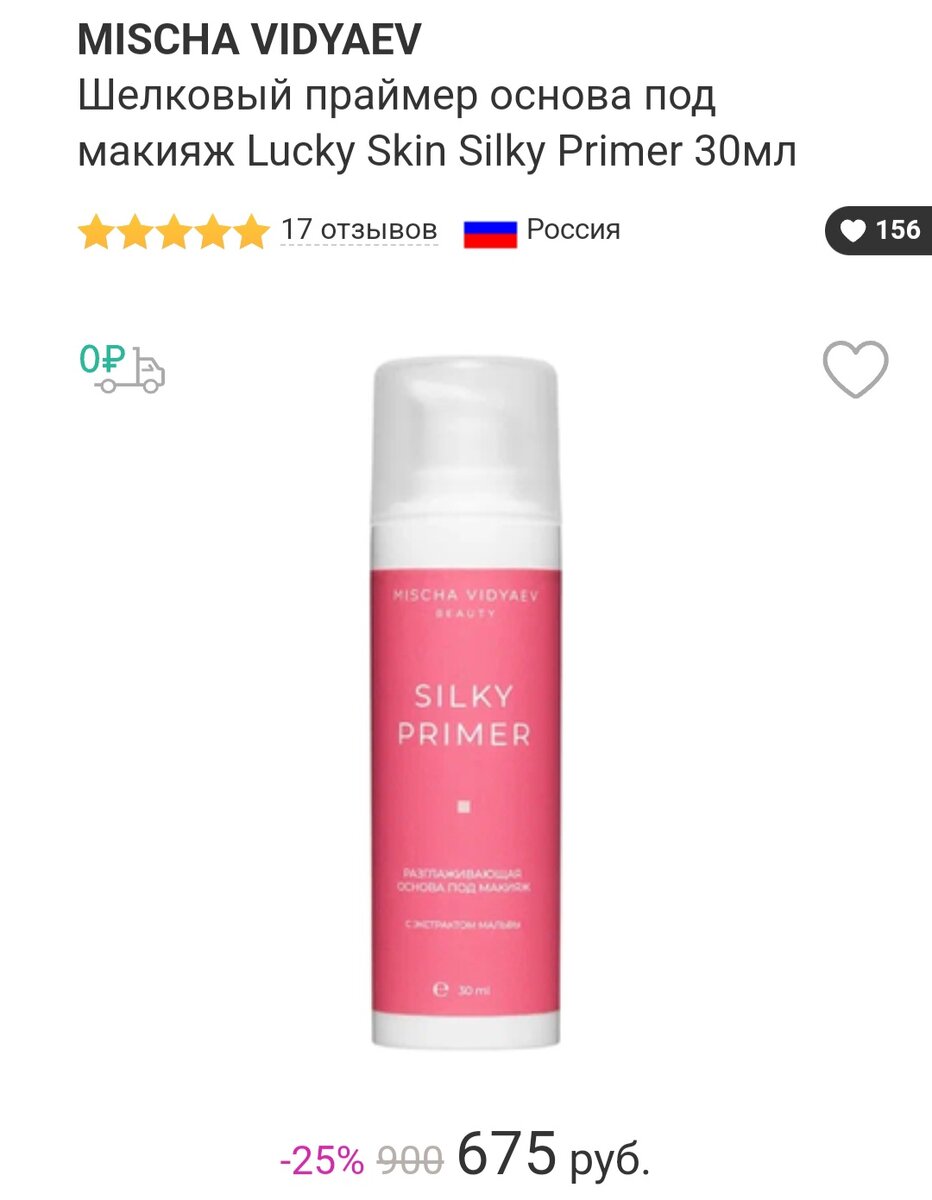Click the Россия country label

coord(574,229)
